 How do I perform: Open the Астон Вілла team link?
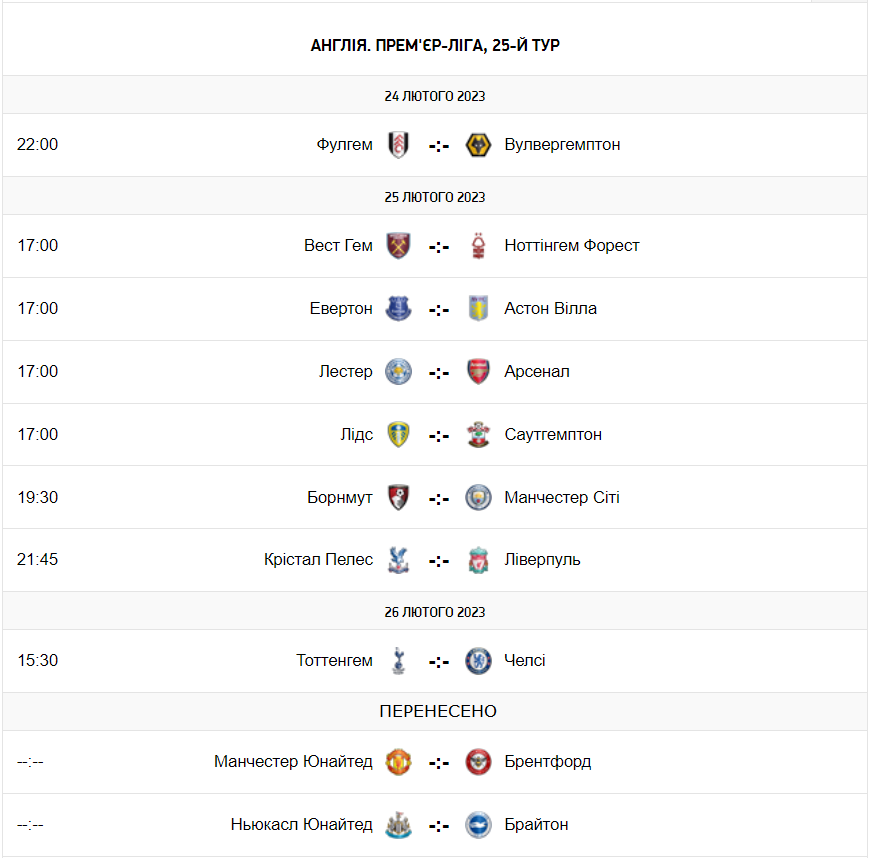[x=550, y=309]
